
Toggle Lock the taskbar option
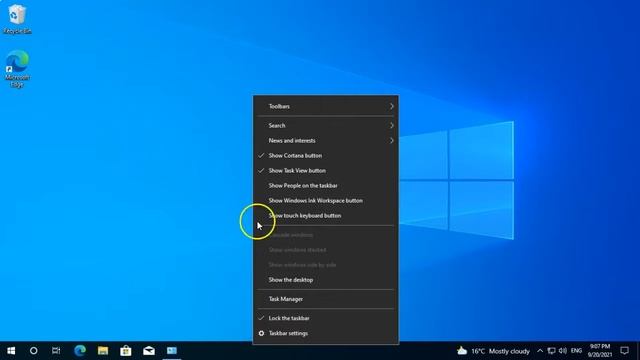[326, 318]
